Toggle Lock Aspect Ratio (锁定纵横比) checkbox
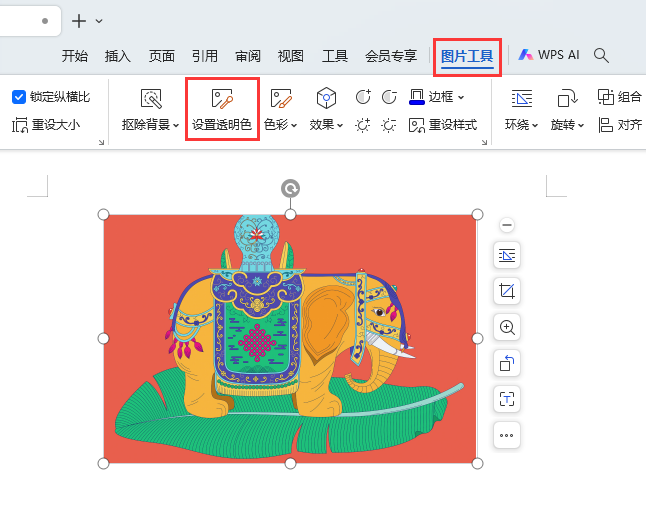This screenshot has height=527, width=646. click(19, 97)
